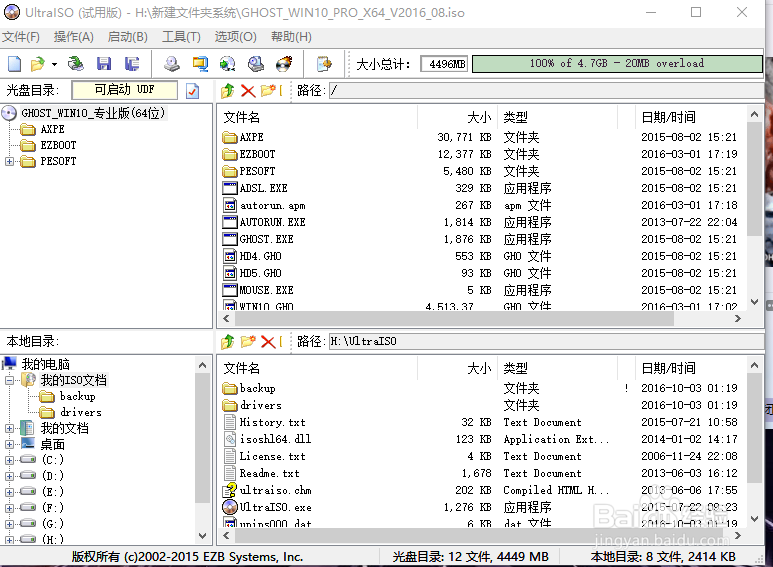Click the size total field 4496MB

444,64
